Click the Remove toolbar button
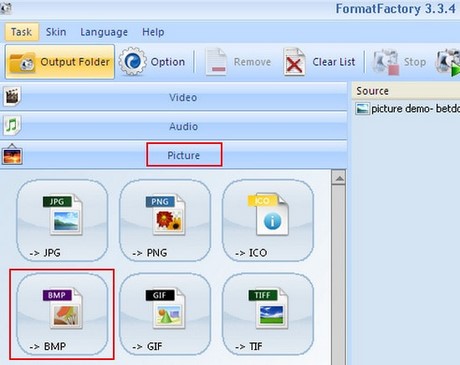The height and width of the screenshot is (365, 460). click(x=238, y=62)
